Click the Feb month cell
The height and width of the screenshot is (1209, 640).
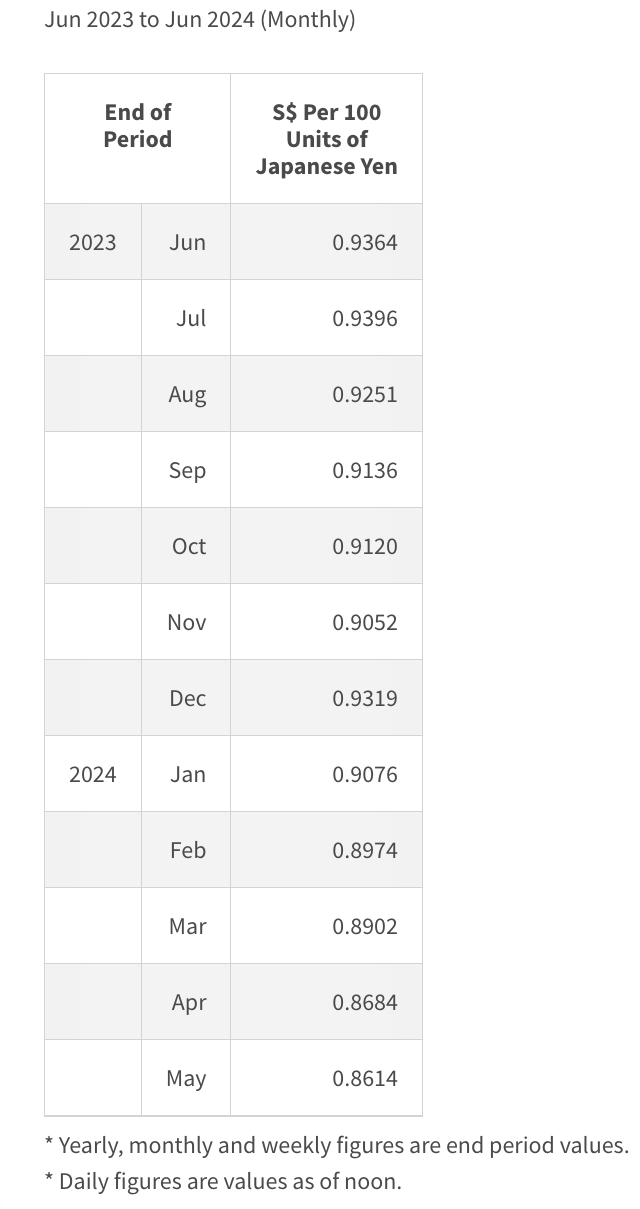(187, 850)
